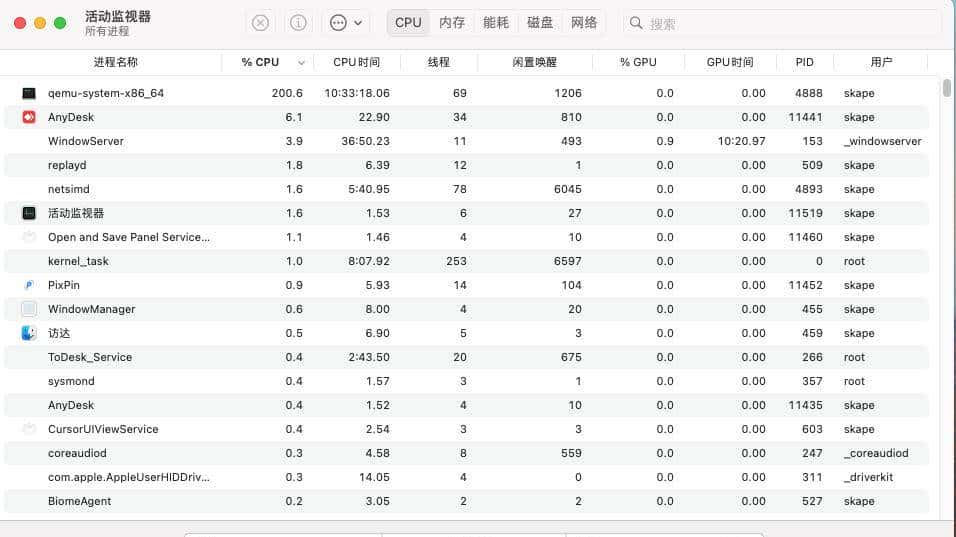Click the 所有进程 subtitle

click(x=107, y=32)
